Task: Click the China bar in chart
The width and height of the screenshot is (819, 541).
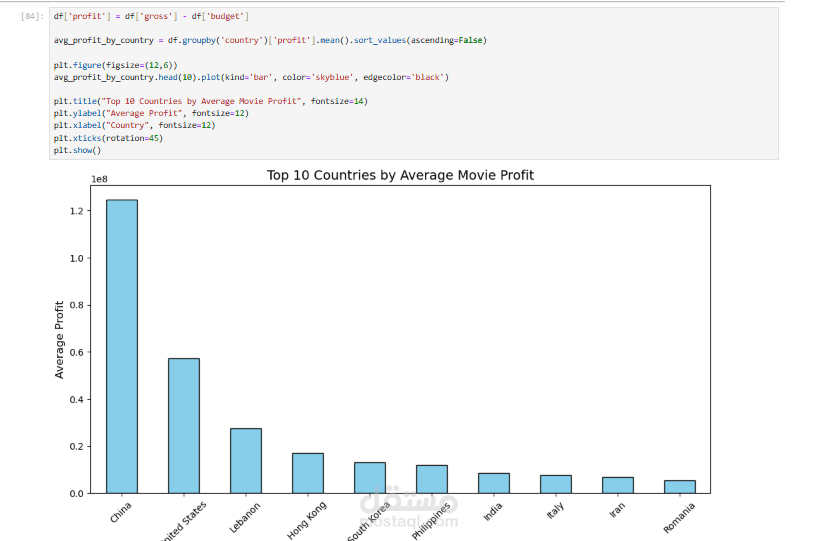Action: pyautogui.click(x=122, y=346)
